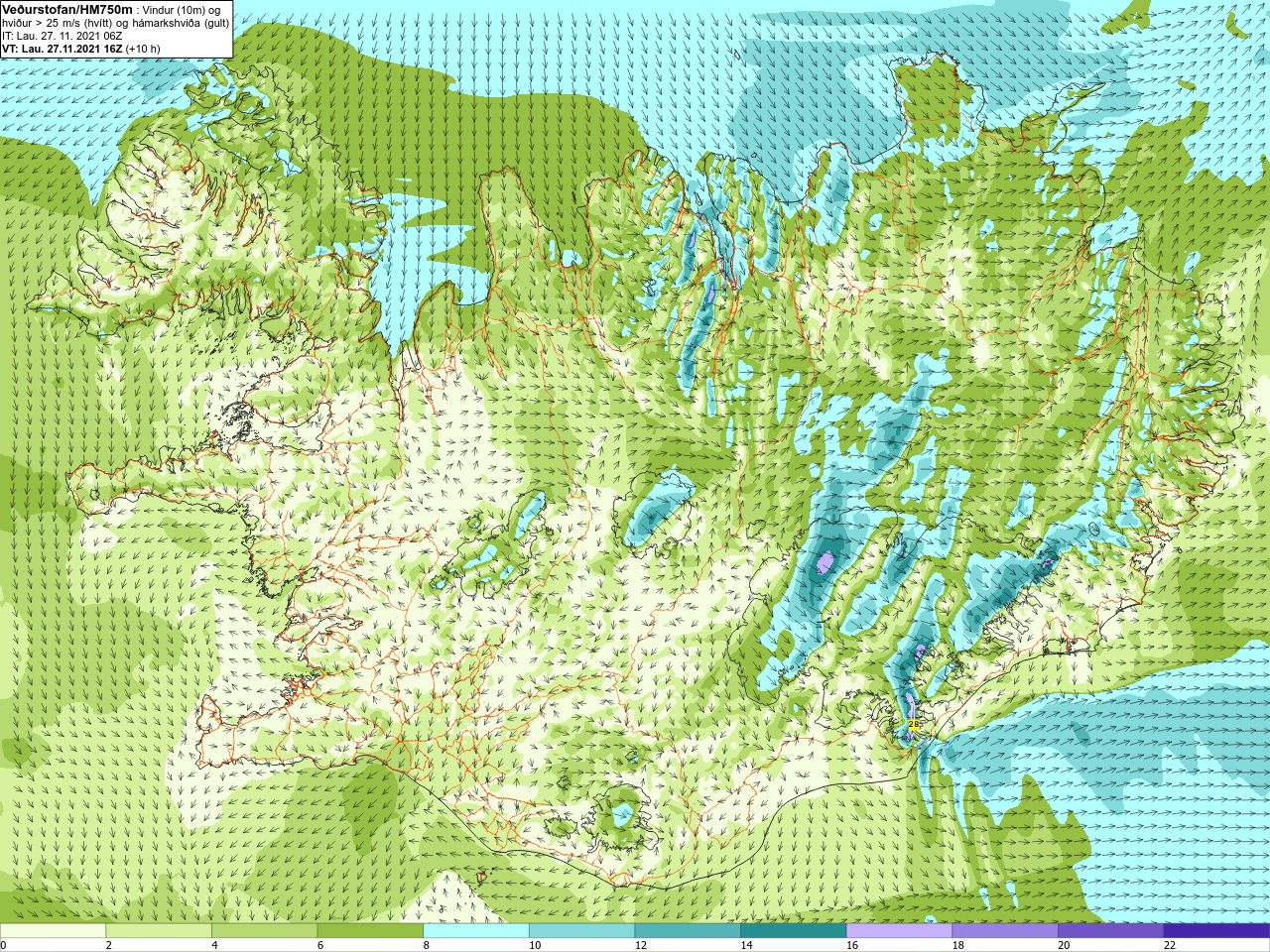Click the 10–12 m/s legend swatch
The height and width of the screenshot is (952, 1270).
coord(581,931)
